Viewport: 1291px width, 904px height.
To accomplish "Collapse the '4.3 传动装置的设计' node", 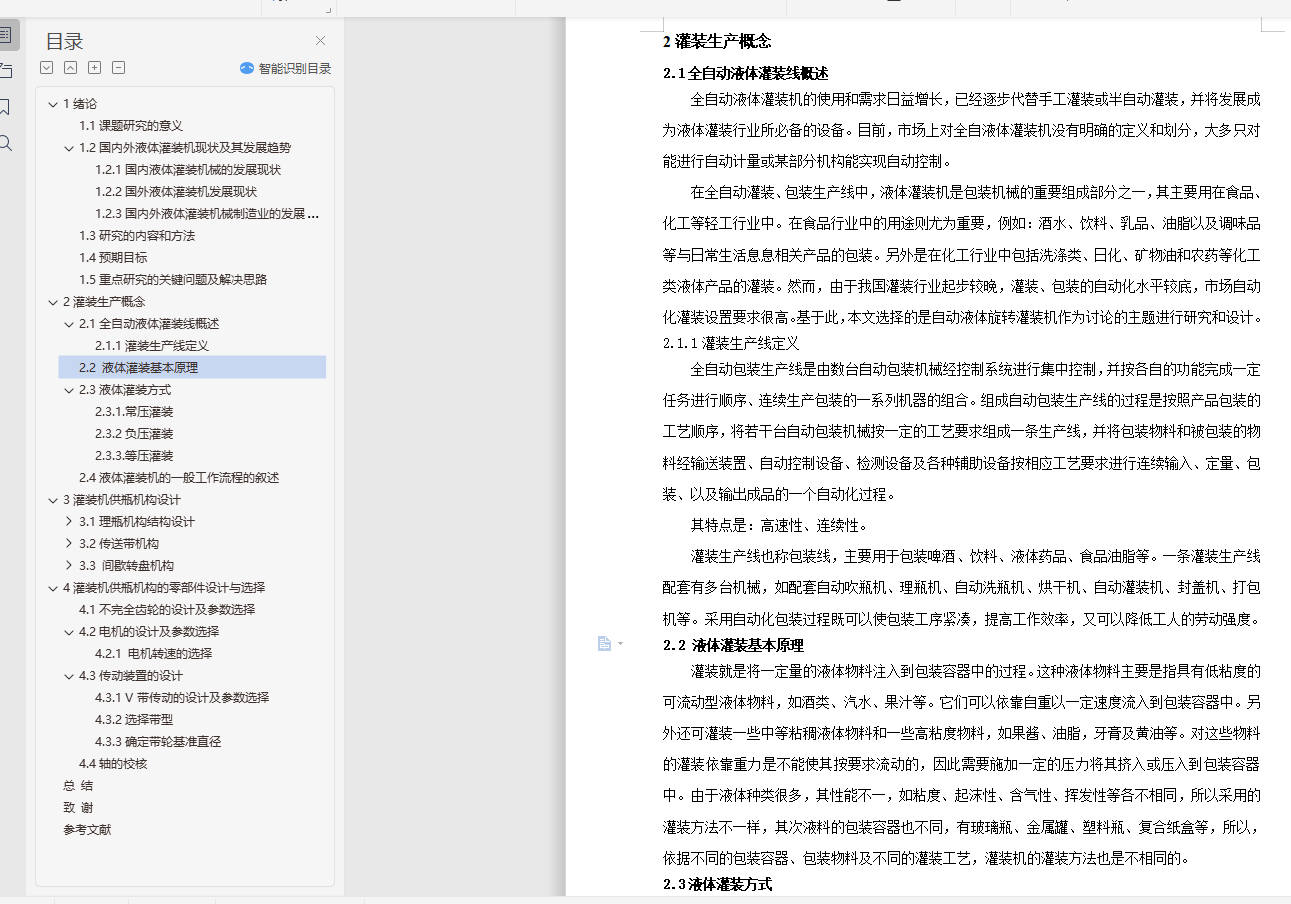I will (69, 675).
